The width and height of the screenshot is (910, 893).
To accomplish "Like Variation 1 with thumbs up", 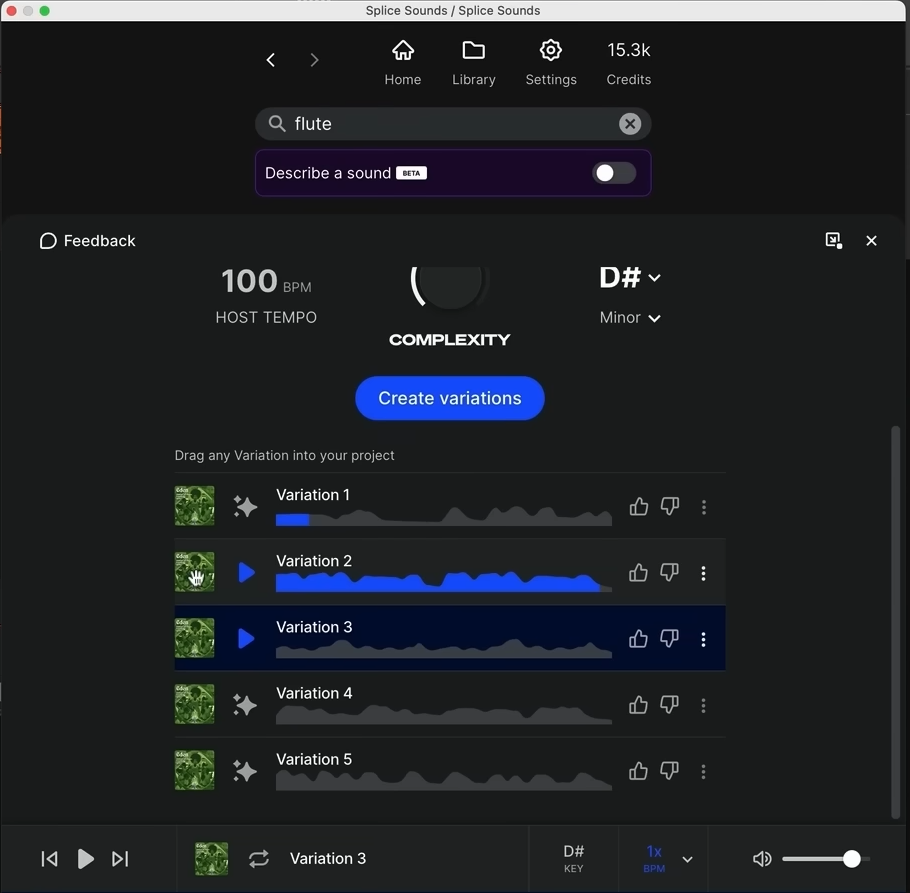I will 638,507.
